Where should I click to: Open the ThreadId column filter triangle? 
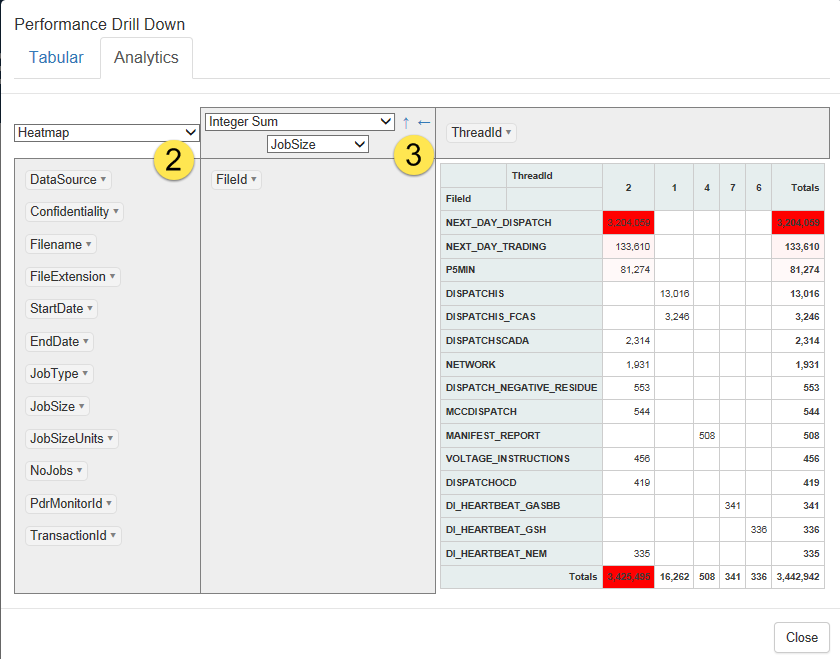pyautogui.click(x=509, y=133)
